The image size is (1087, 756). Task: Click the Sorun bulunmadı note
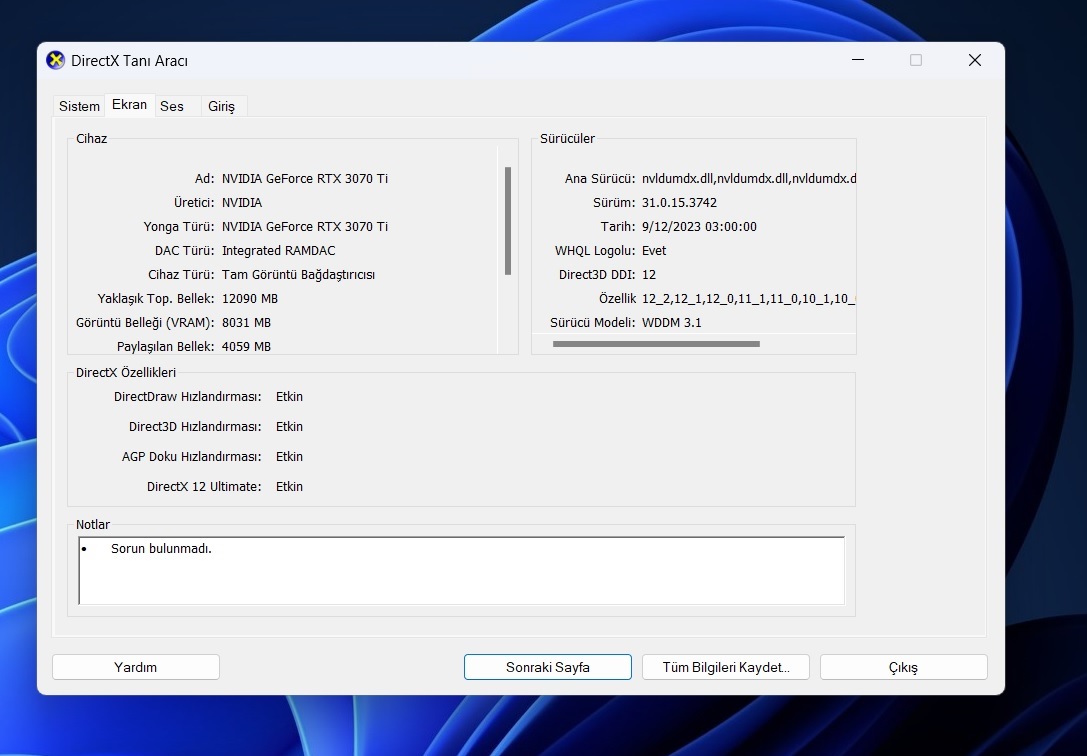point(161,549)
